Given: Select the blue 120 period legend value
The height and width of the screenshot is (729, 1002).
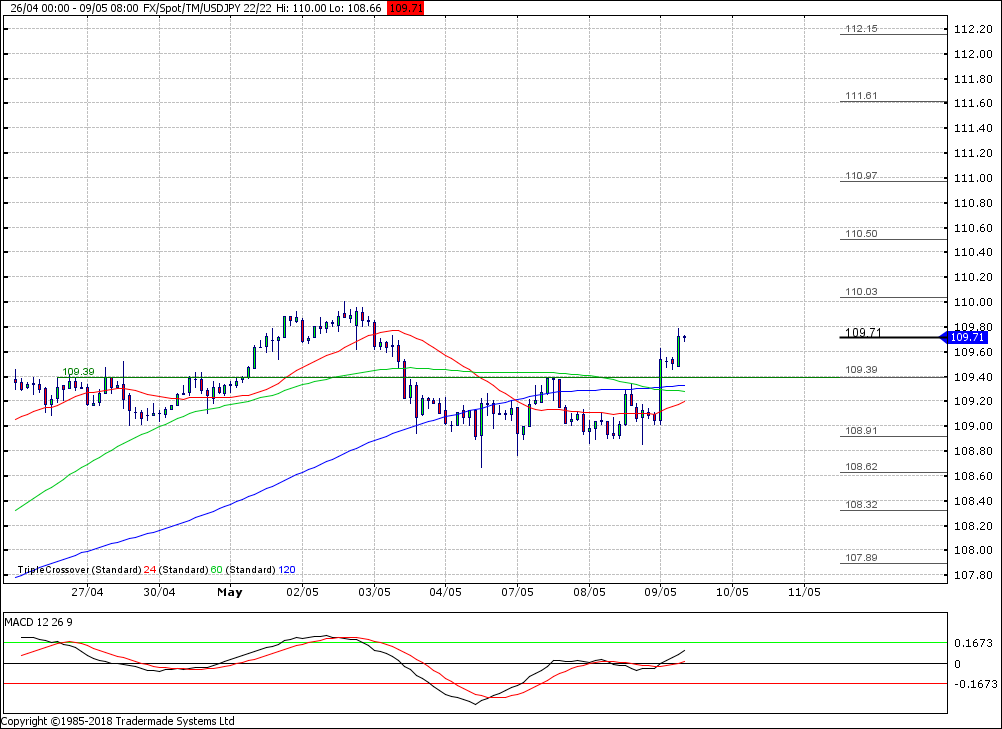Looking at the screenshot, I should coord(287,570).
